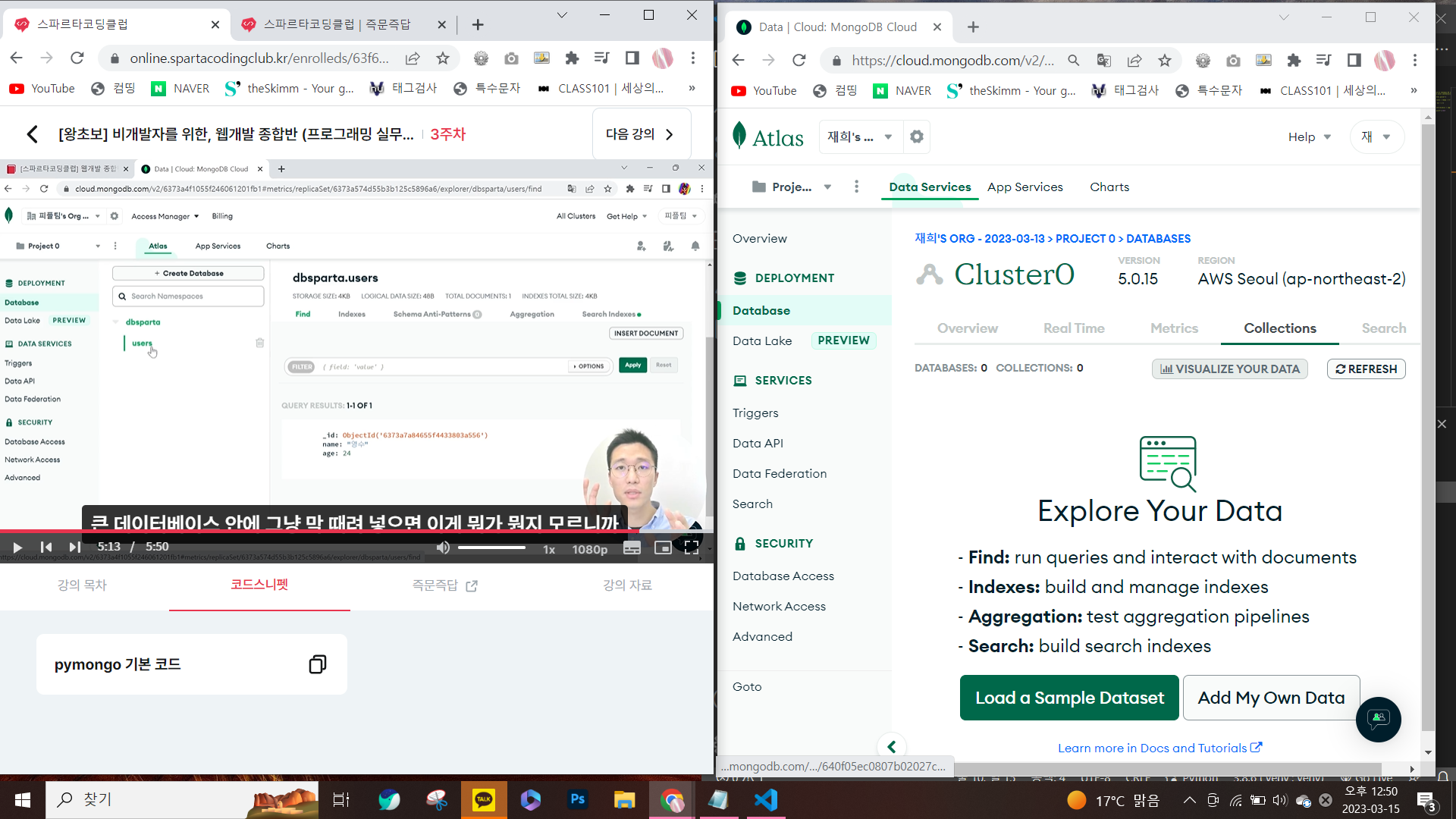Play the lecture video
This screenshot has height=819, width=1456.
(x=17, y=548)
